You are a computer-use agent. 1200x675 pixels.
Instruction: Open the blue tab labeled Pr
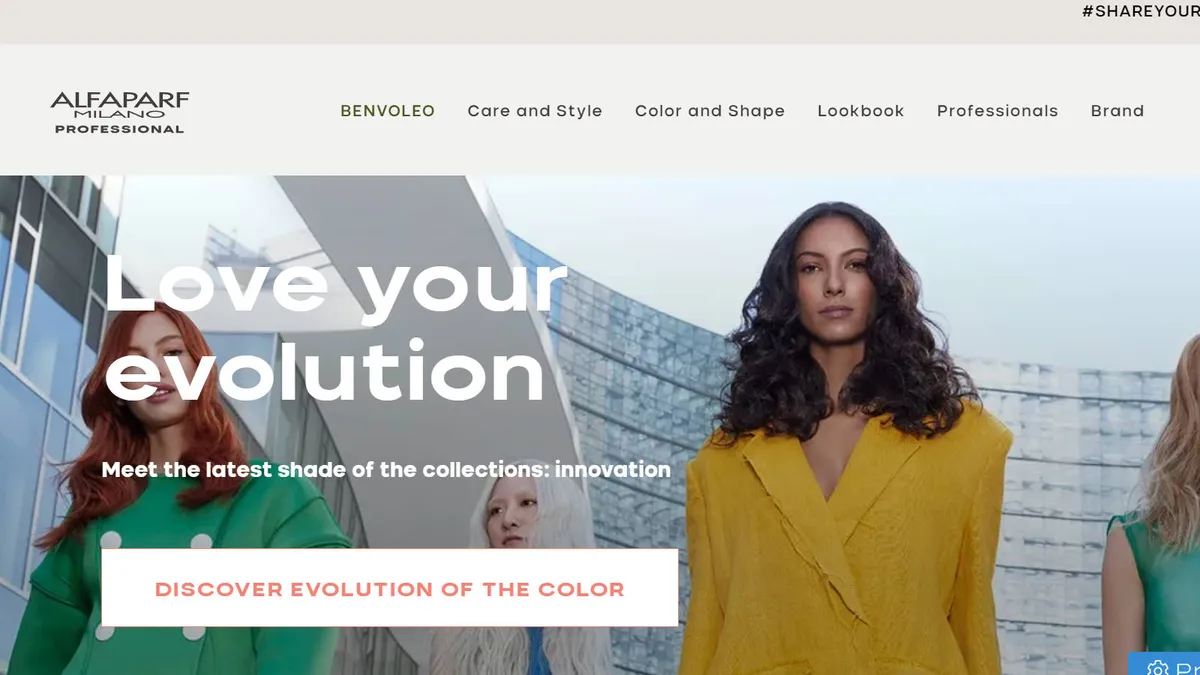click(1165, 664)
